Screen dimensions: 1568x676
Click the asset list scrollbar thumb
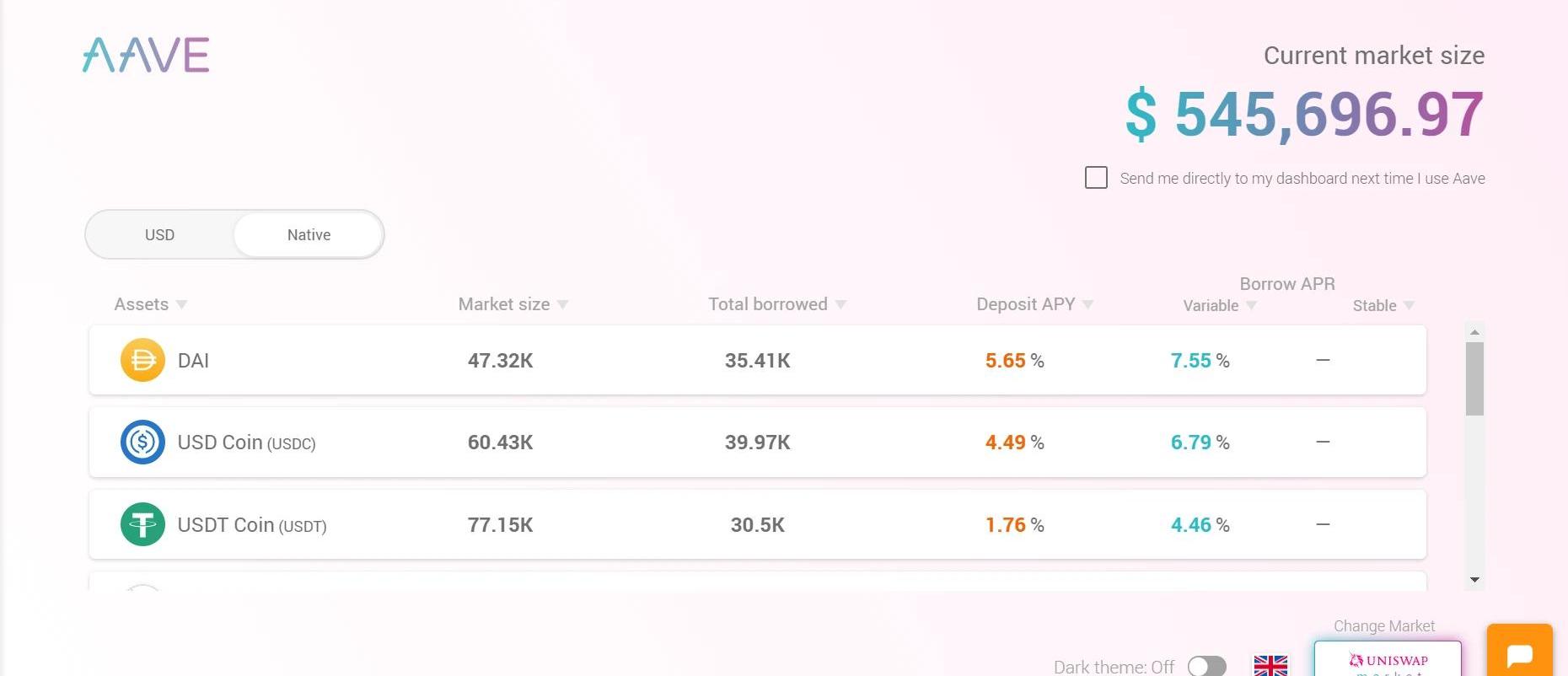pos(1474,378)
